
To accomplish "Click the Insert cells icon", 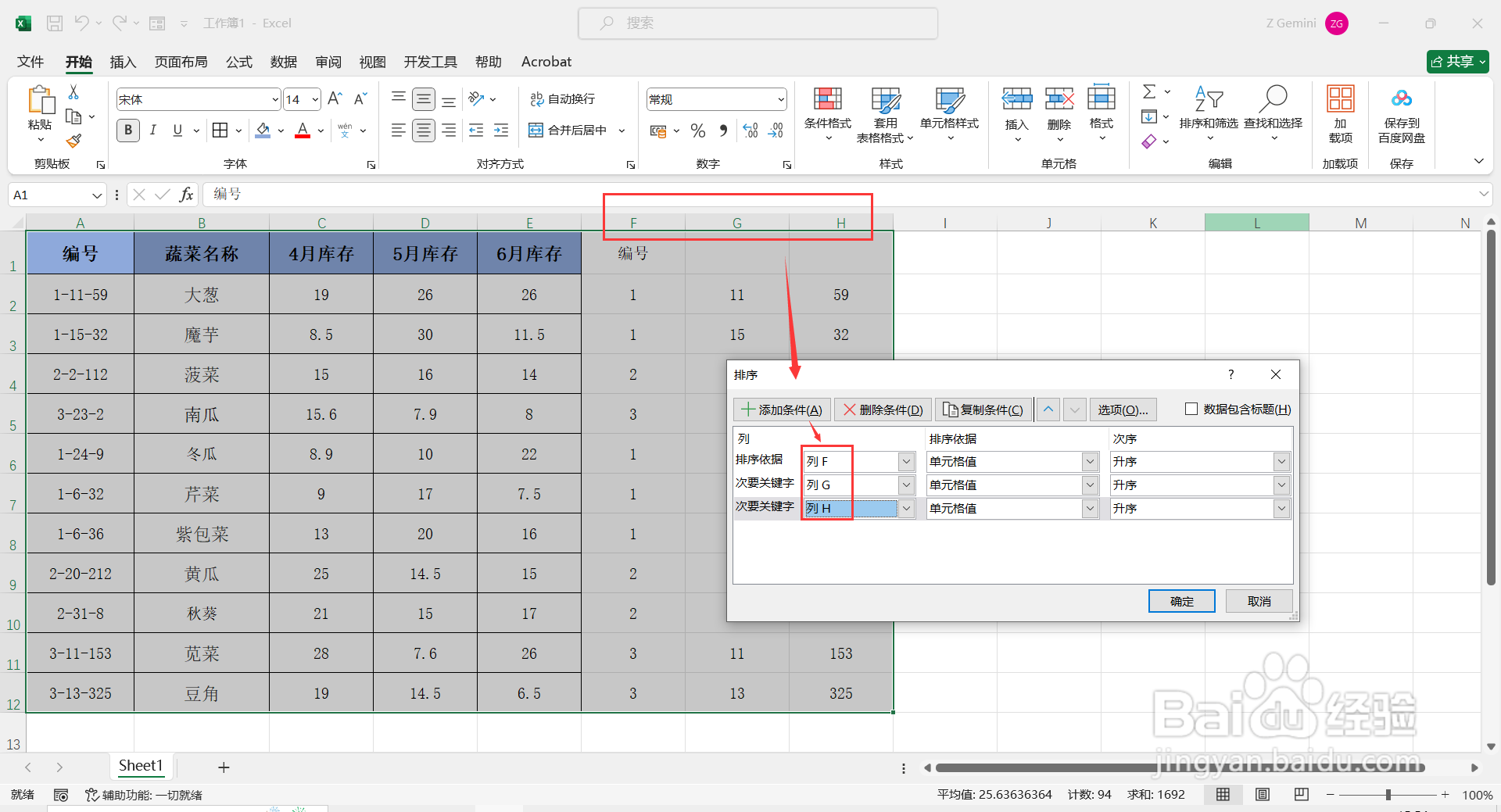I will [1017, 99].
